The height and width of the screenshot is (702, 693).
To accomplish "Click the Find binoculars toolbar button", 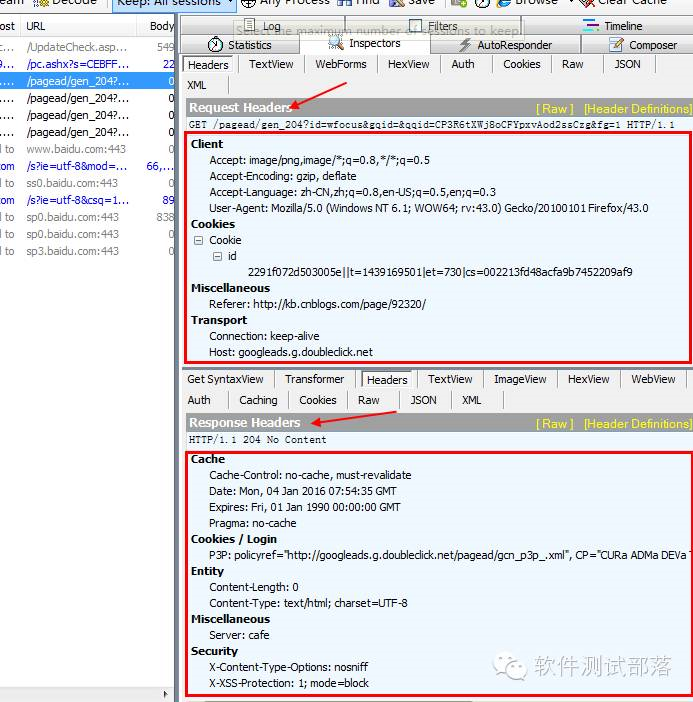I will pyautogui.click(x=358, y=3).
